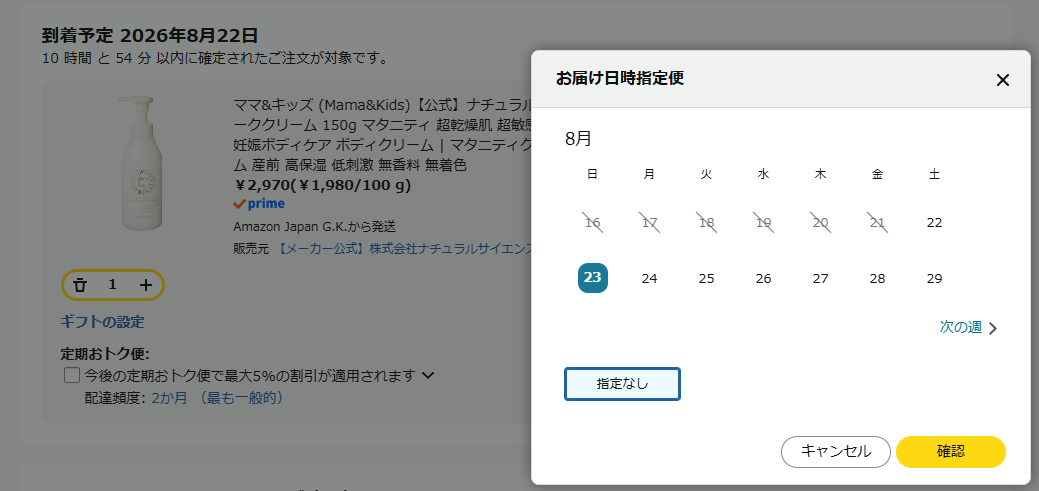Open the メーカー公式 seller link
1039x491 pixels.
404,248
